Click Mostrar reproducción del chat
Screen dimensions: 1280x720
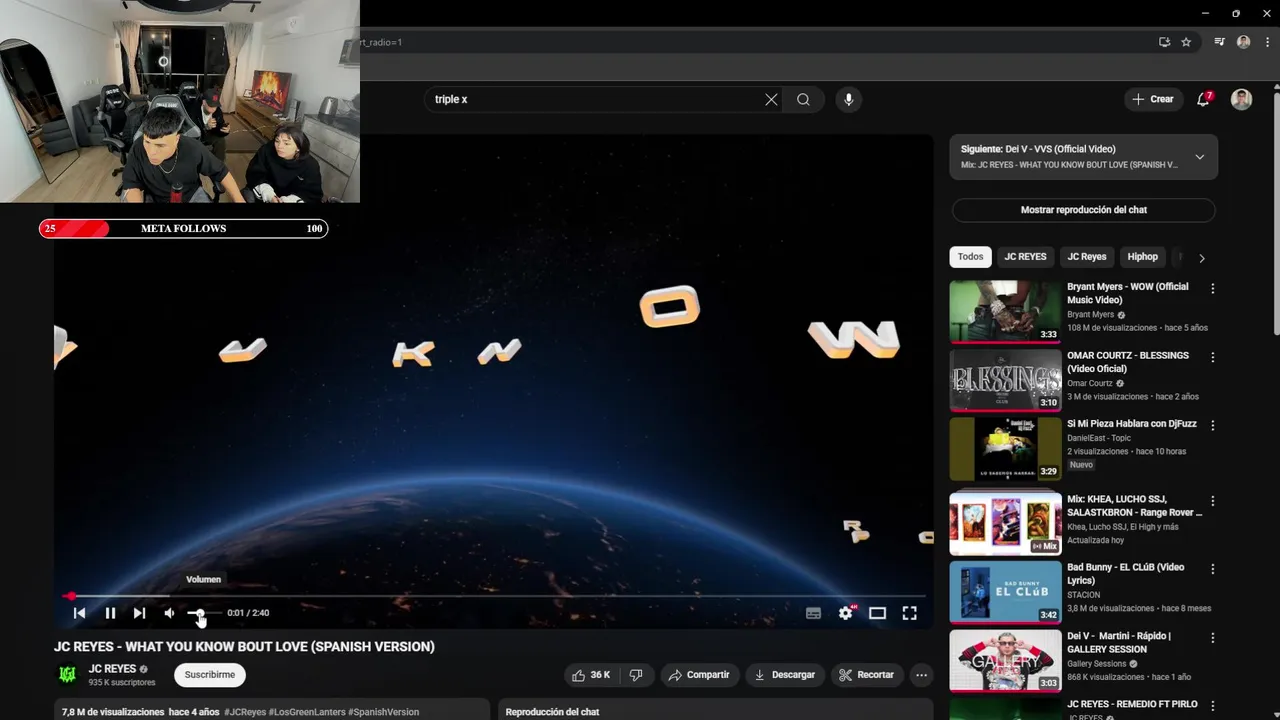pyautogui.click(x=1083, y=210)
